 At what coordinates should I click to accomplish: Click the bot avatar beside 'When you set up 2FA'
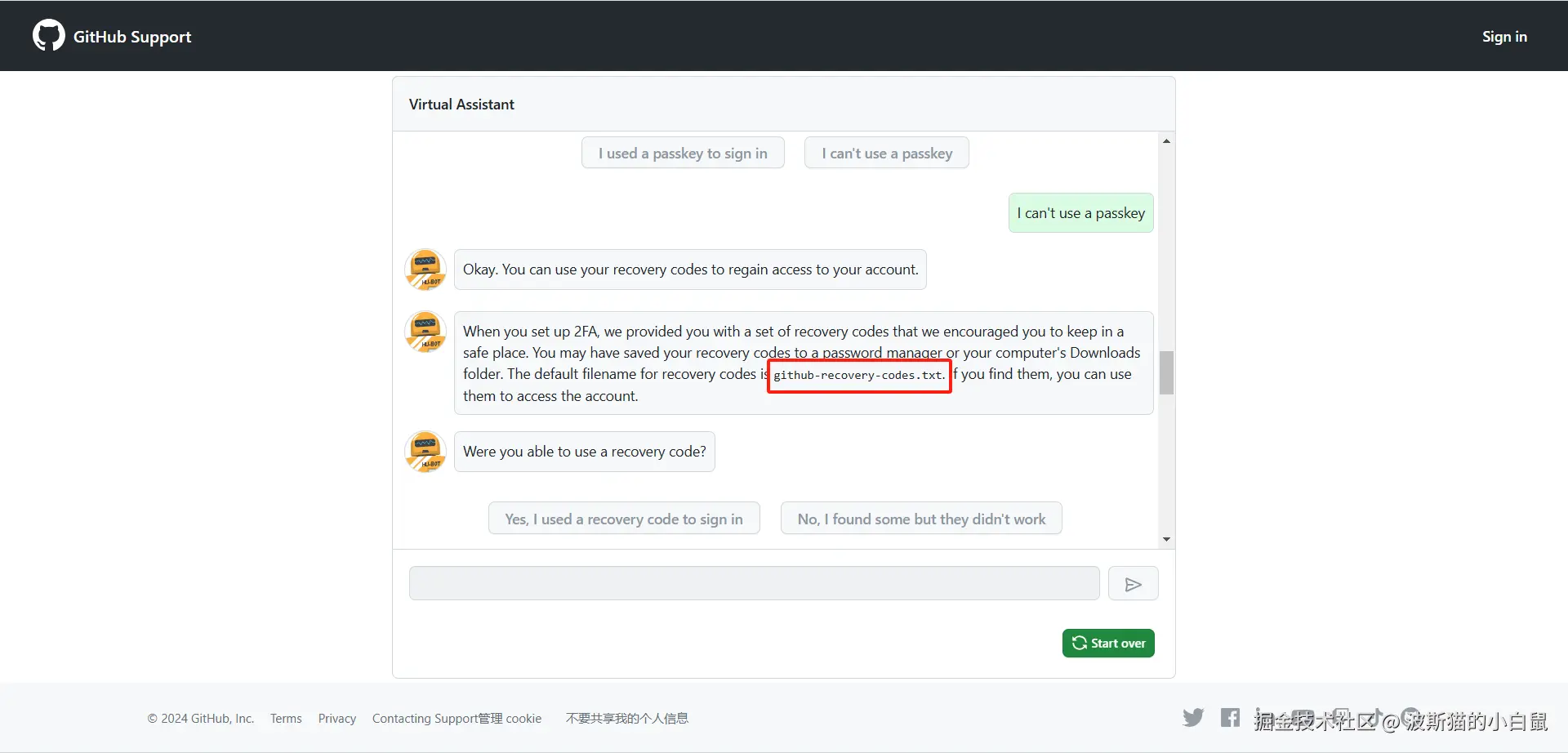coord(425,332)
